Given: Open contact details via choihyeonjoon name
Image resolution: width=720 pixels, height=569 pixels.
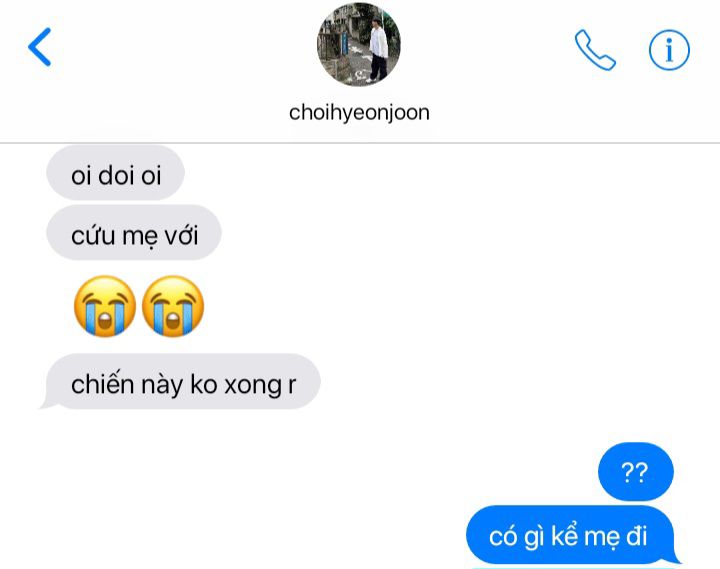Looking at the screenshot, I should (359, 113).
